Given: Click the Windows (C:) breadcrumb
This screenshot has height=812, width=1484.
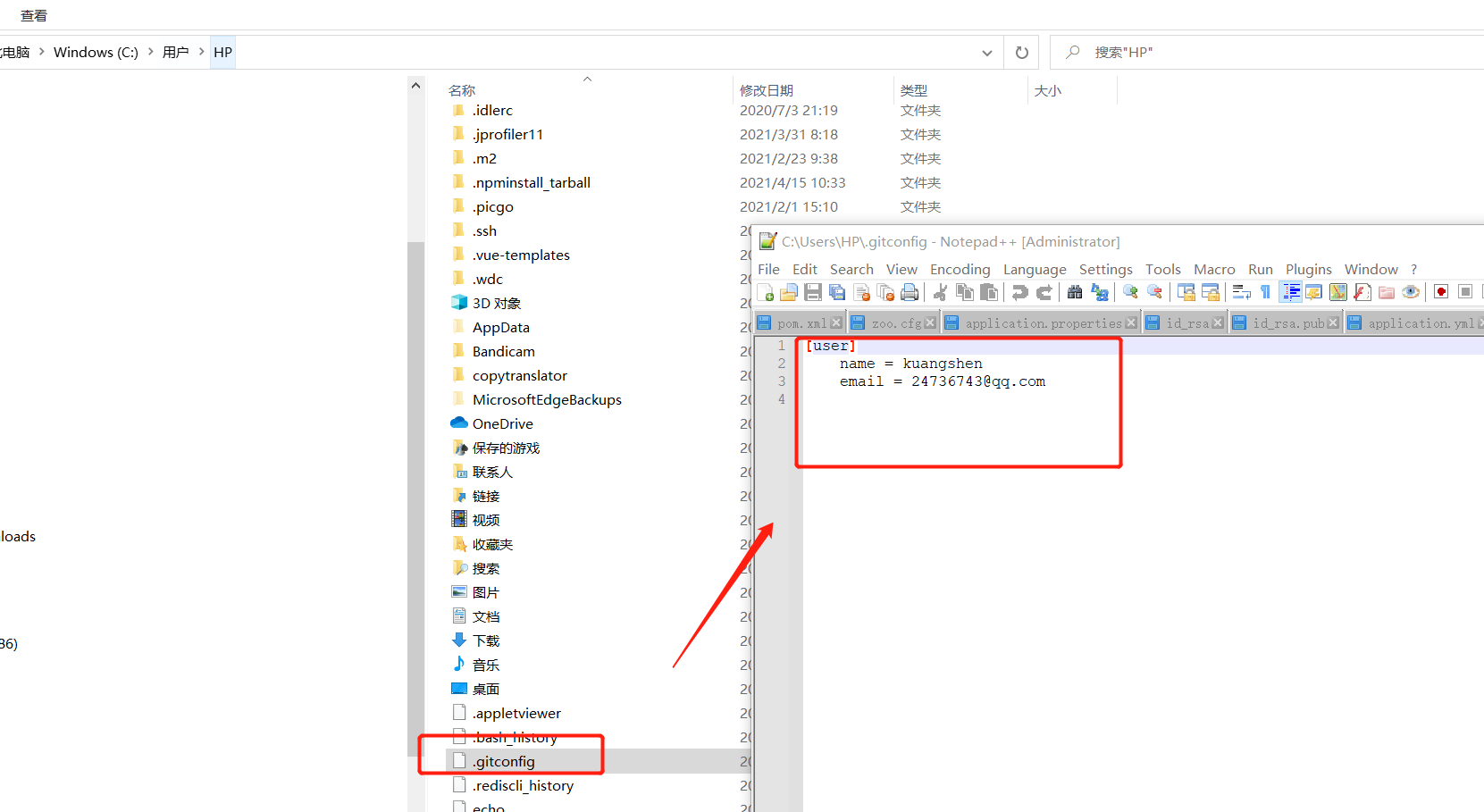Looking at the screenshot, I should click(96, 53).
